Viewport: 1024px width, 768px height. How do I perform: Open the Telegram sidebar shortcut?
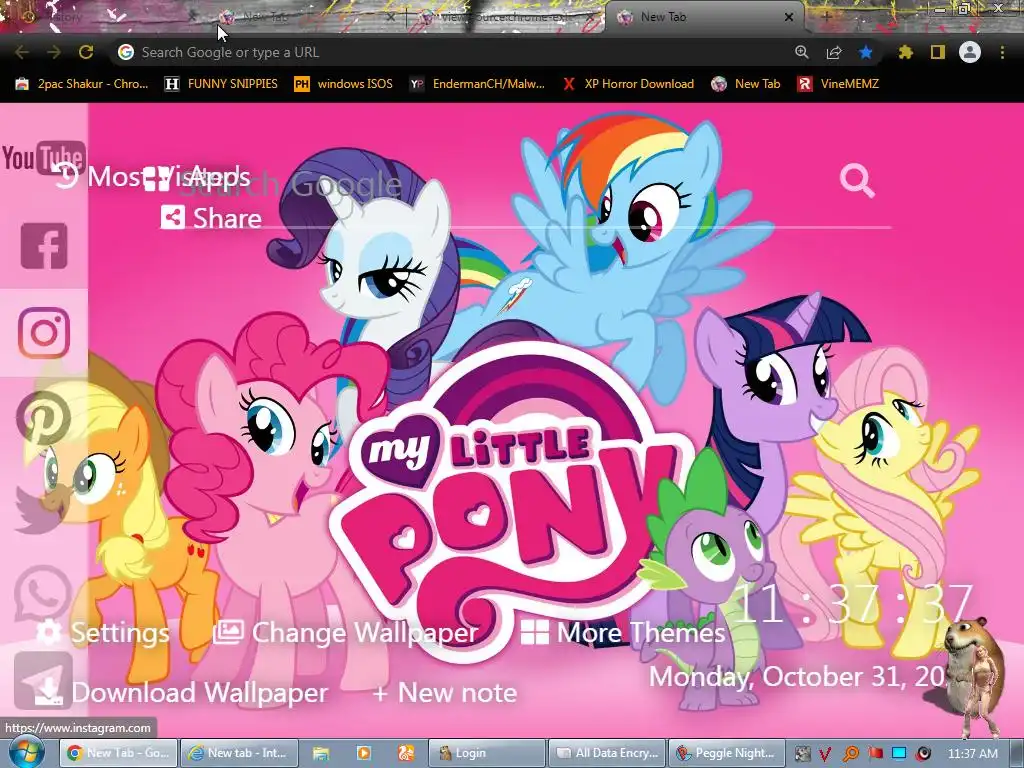(x=43, y=680)
